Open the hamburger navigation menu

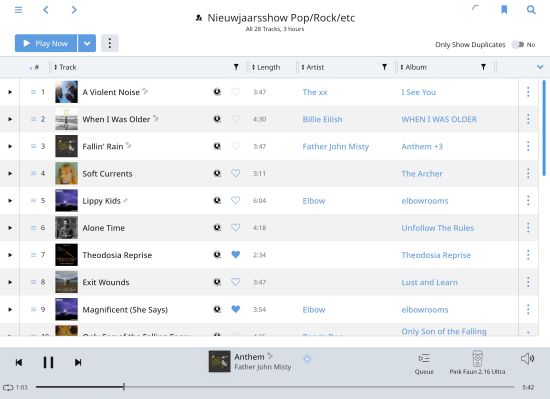(x=18, y=10)
